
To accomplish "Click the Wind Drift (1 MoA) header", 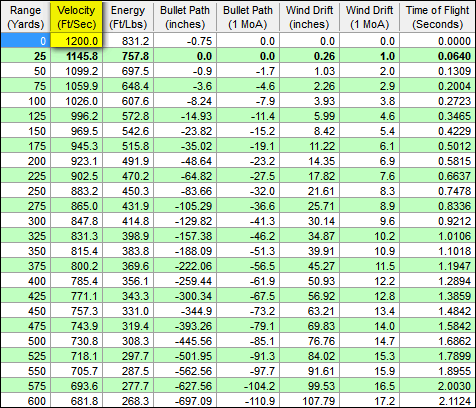I will point(370,17).
